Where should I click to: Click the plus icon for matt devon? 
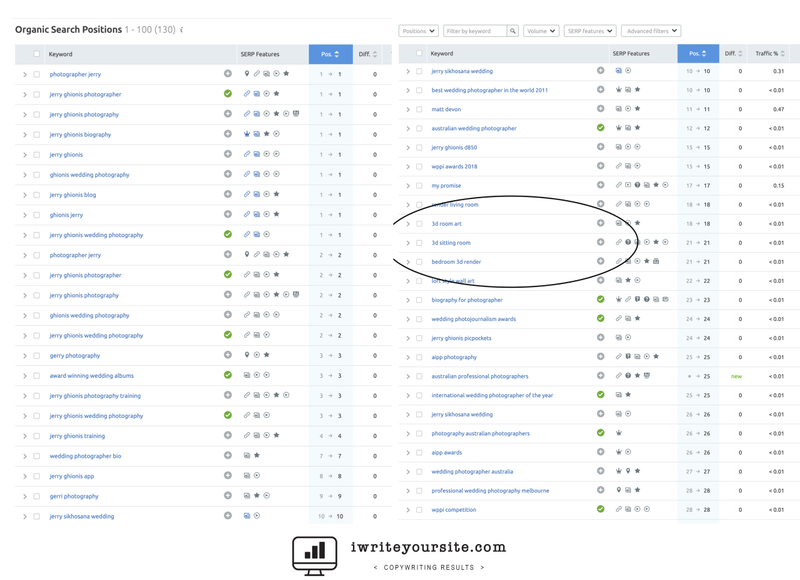tap(601, 108)
